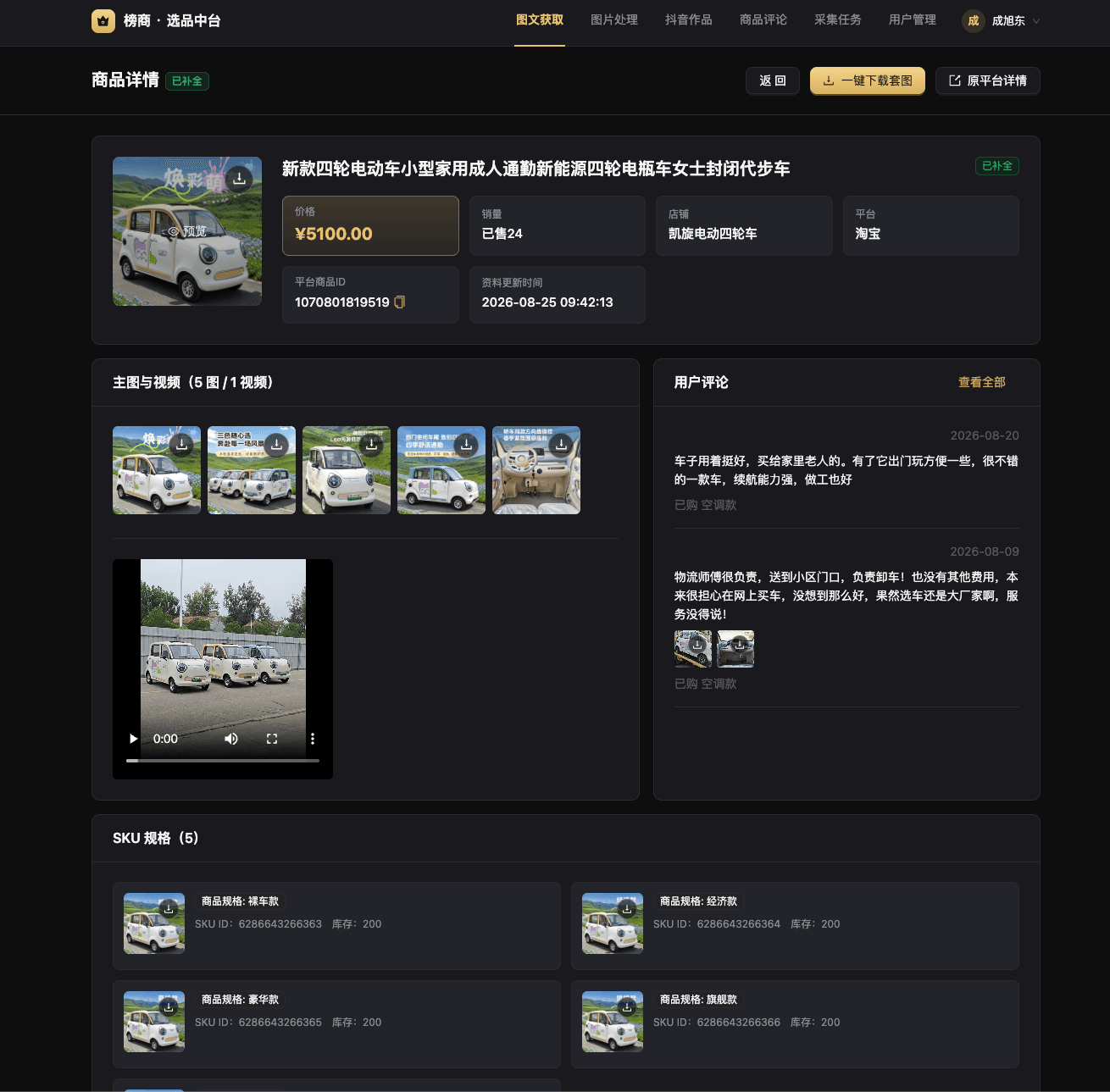Download the fifth gallery interior image

(562, 445)
